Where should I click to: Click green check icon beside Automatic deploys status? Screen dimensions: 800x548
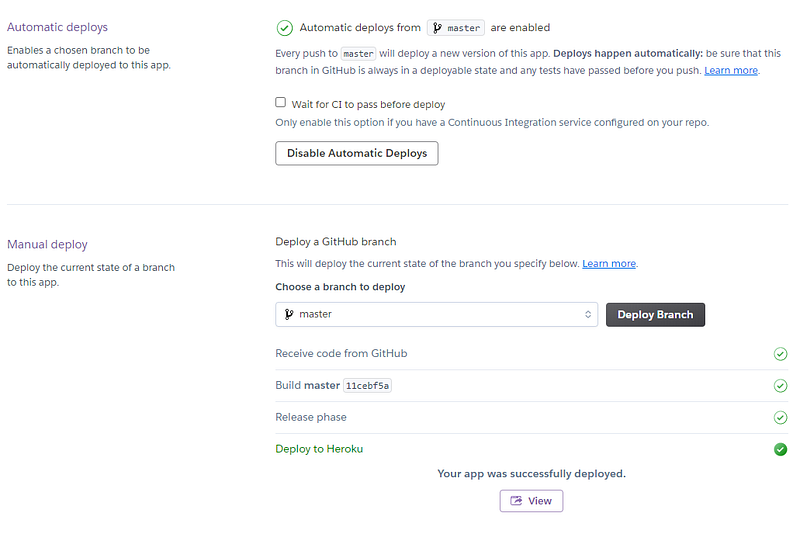[x=284, y=28]
